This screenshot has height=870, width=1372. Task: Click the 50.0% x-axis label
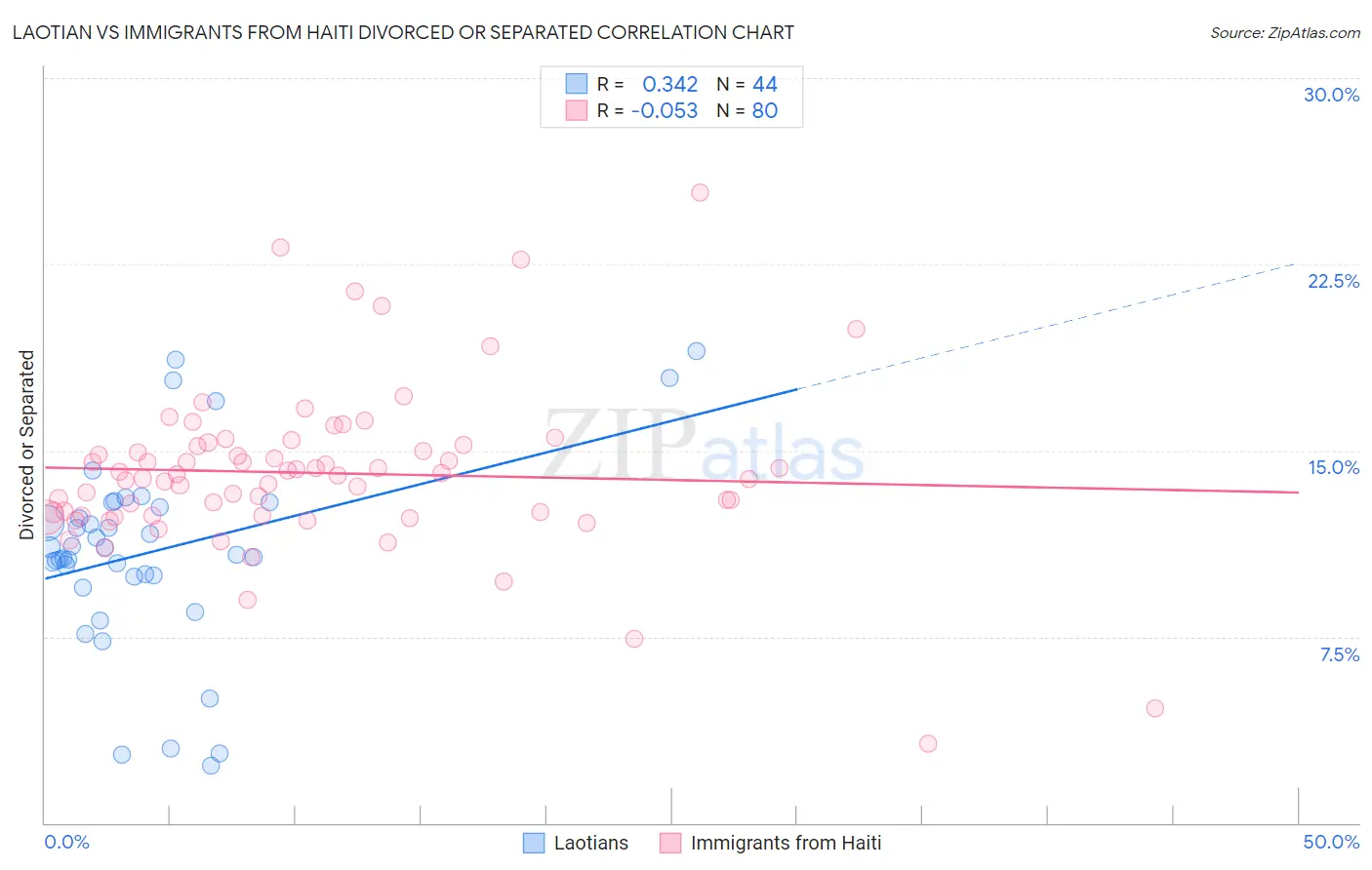click(x=1331, y=842)
